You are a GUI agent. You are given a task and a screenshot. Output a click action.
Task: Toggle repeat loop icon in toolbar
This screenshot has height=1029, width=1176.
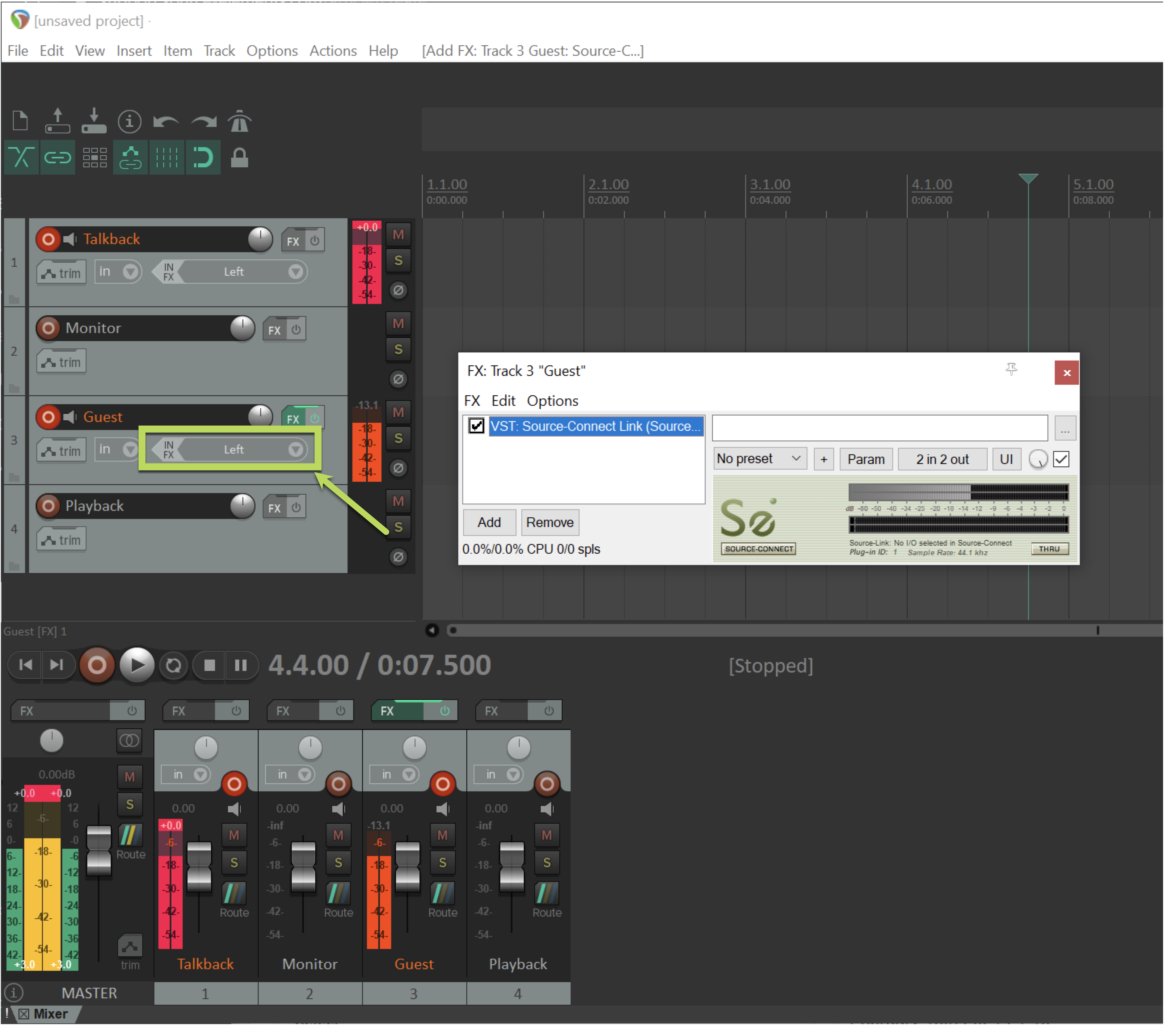tap(203, 157)
